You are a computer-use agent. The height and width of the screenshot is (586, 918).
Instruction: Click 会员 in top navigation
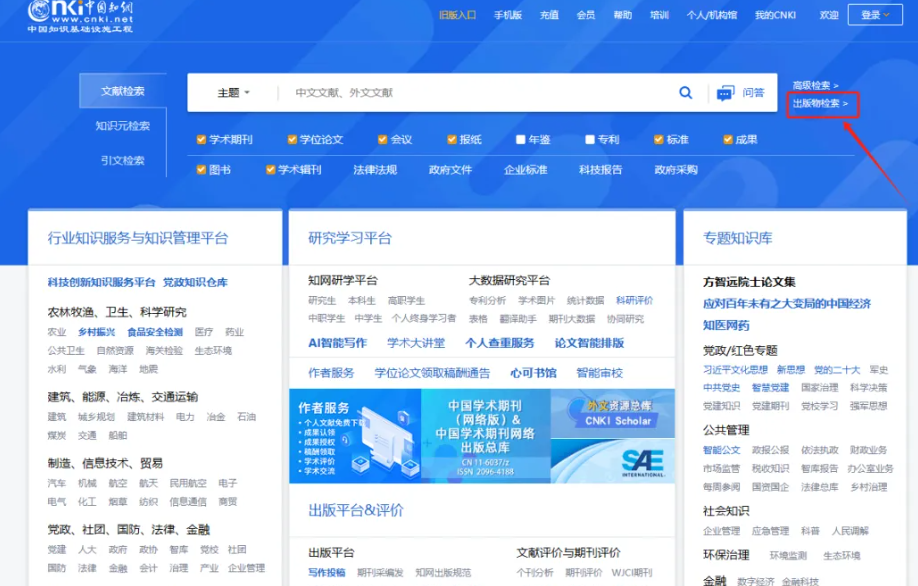pyautogui.click(x=586, y=15)
